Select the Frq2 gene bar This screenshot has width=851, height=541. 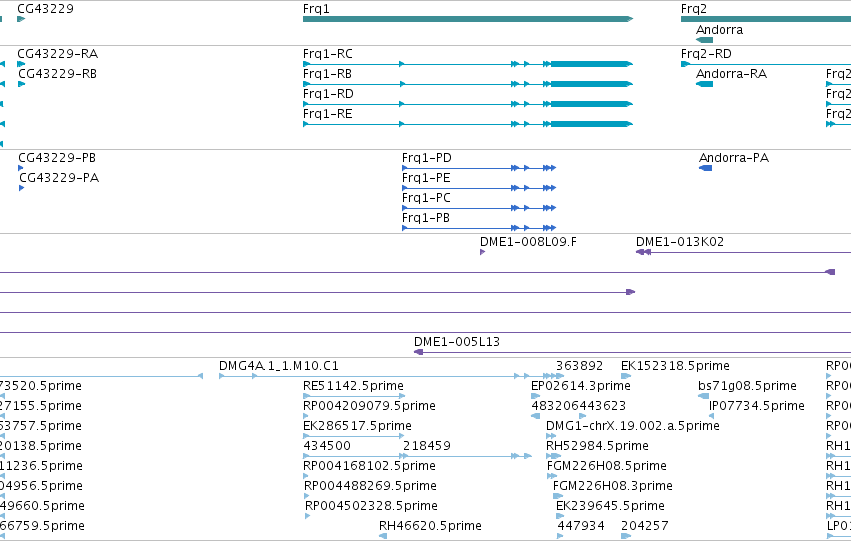[x=766, y=19]
